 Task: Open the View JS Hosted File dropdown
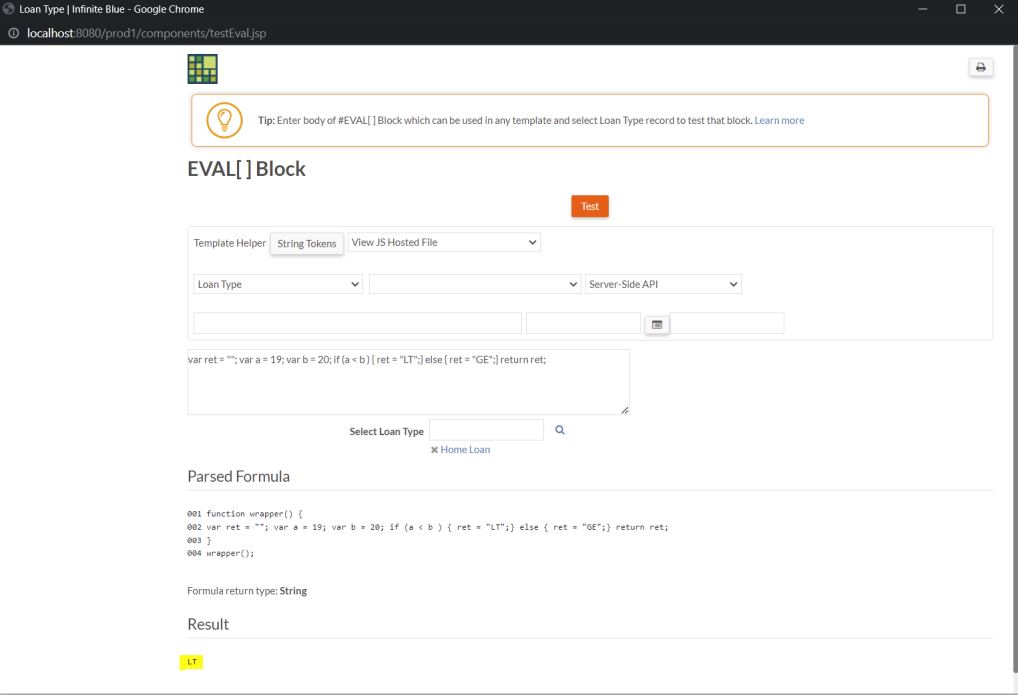pos(444,242)
